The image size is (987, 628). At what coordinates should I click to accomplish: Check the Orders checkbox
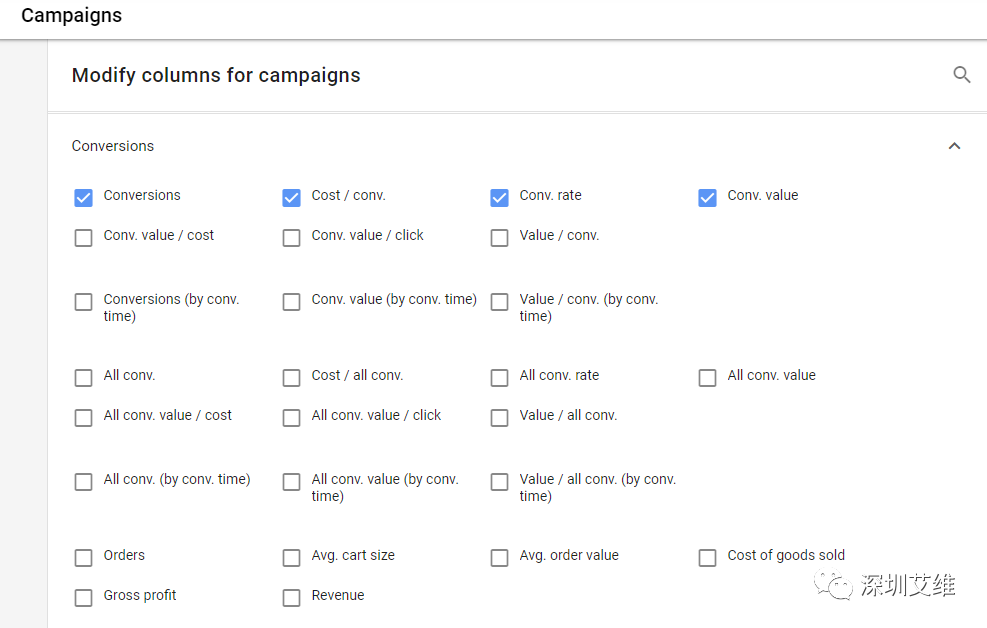(x=84, y=557)
